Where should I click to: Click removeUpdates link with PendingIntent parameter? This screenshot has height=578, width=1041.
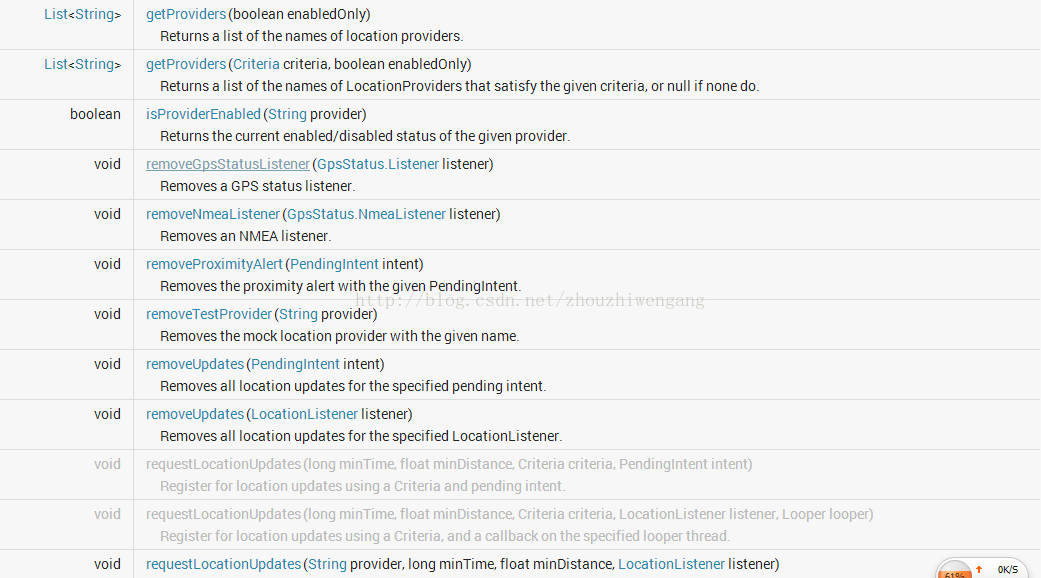195,364
